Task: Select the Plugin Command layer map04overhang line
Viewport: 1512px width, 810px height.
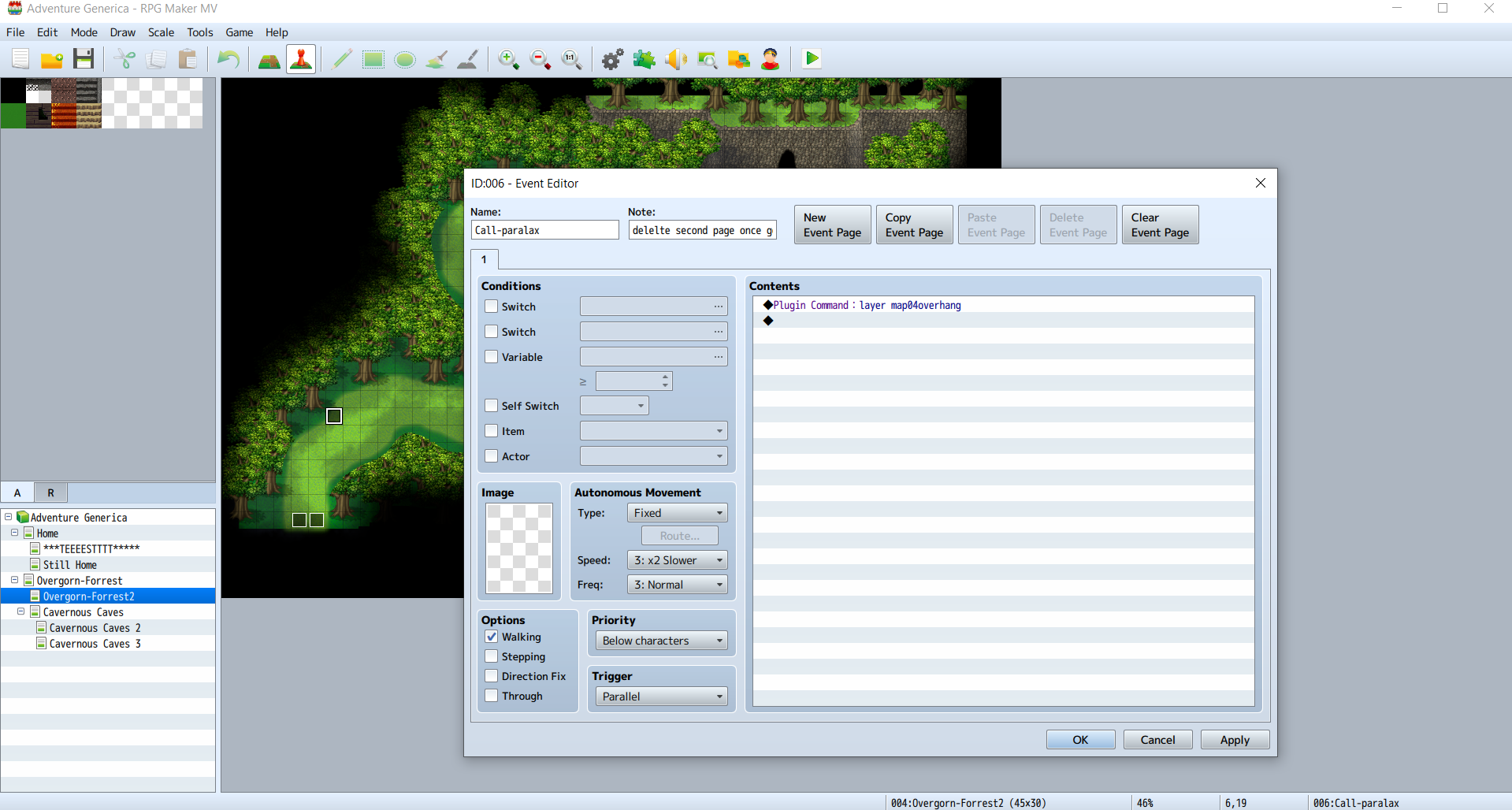Action: coord(1003,305)
